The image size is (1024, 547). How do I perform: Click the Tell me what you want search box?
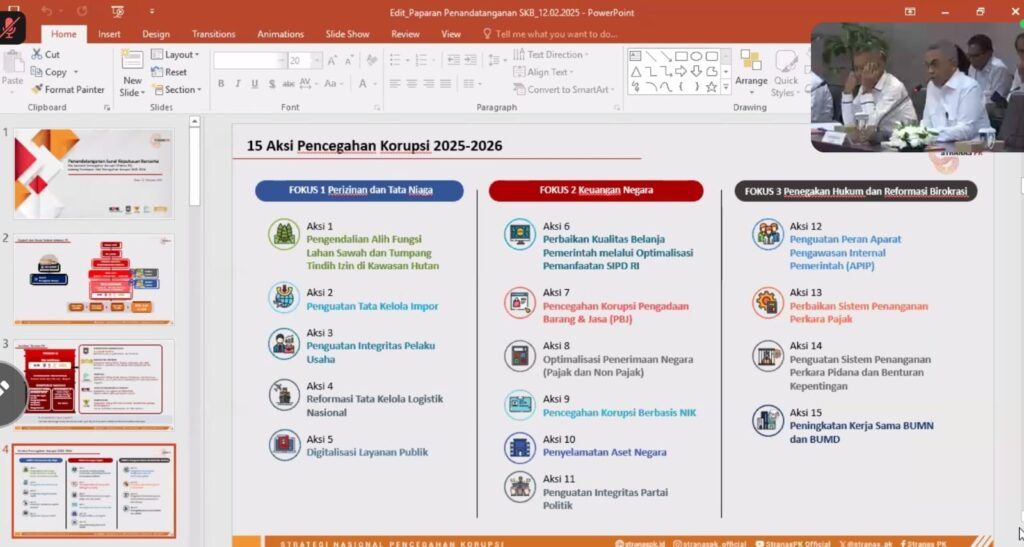point(551,34)
